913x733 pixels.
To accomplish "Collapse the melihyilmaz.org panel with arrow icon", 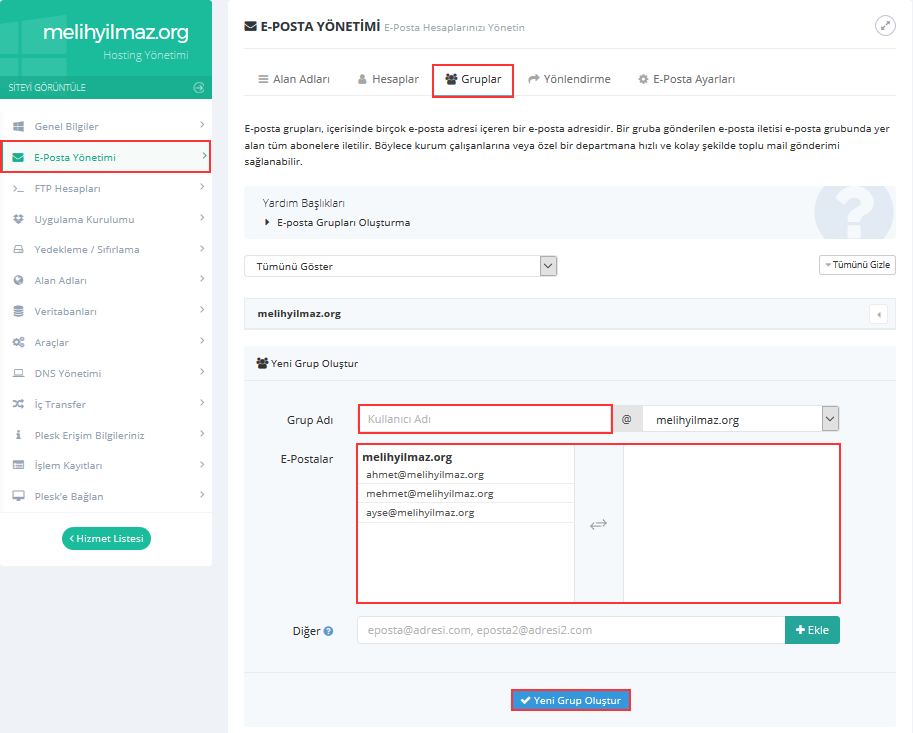I will (879, 314).
